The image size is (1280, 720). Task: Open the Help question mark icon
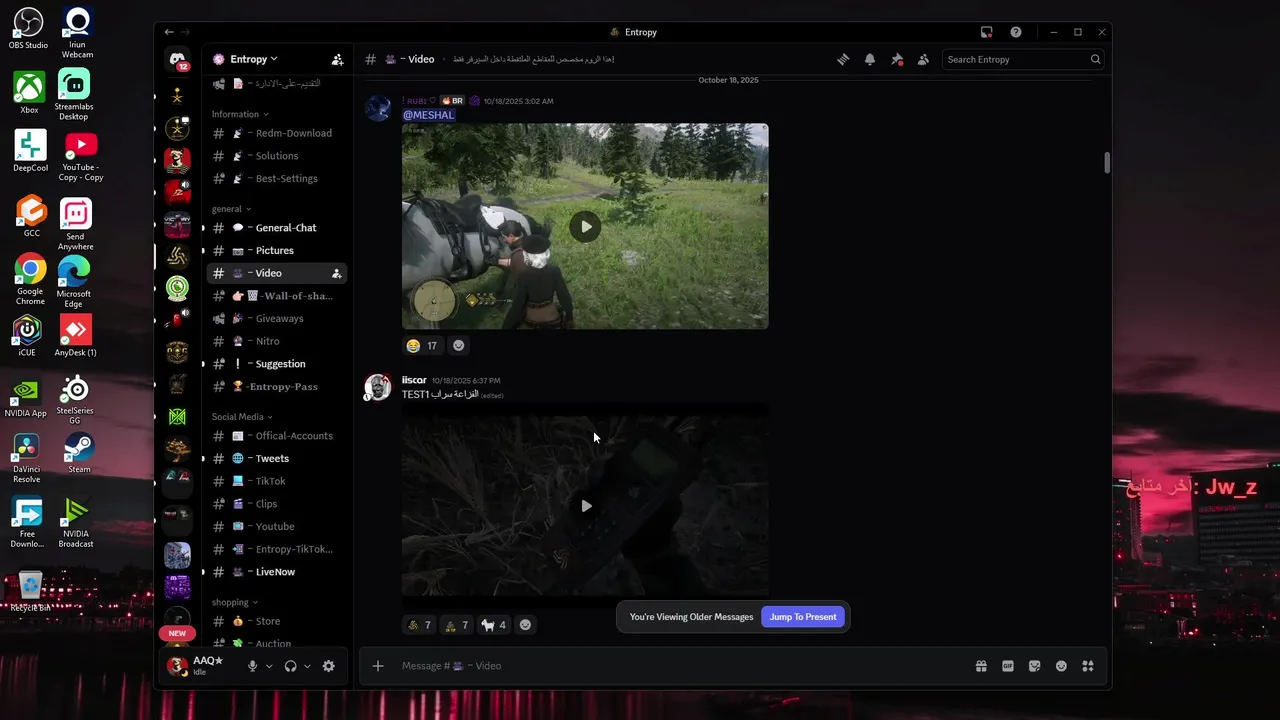coord(1016,32)
